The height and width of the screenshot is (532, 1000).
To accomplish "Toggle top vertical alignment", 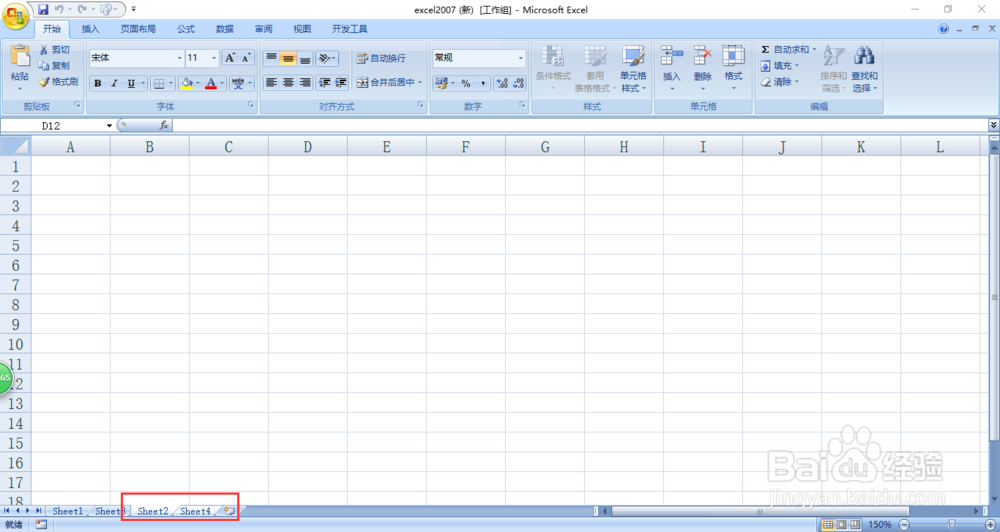I will click(271, 58).
